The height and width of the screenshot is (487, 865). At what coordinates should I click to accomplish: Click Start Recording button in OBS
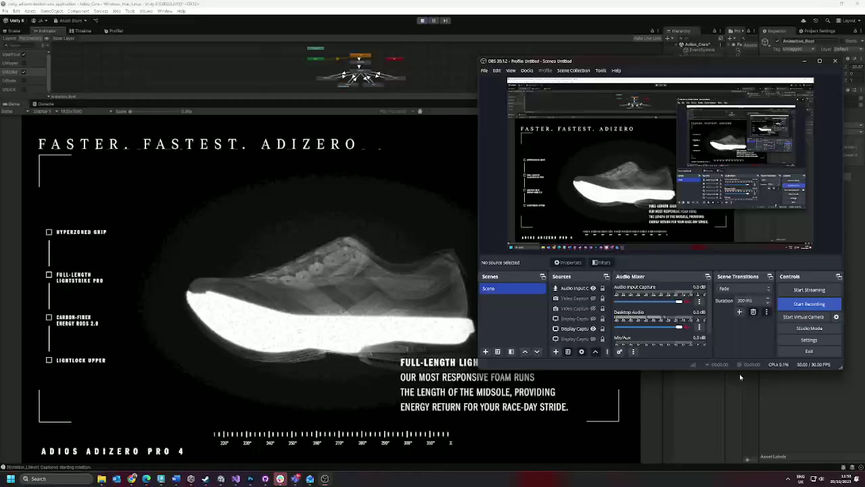(x=809, y=304)
